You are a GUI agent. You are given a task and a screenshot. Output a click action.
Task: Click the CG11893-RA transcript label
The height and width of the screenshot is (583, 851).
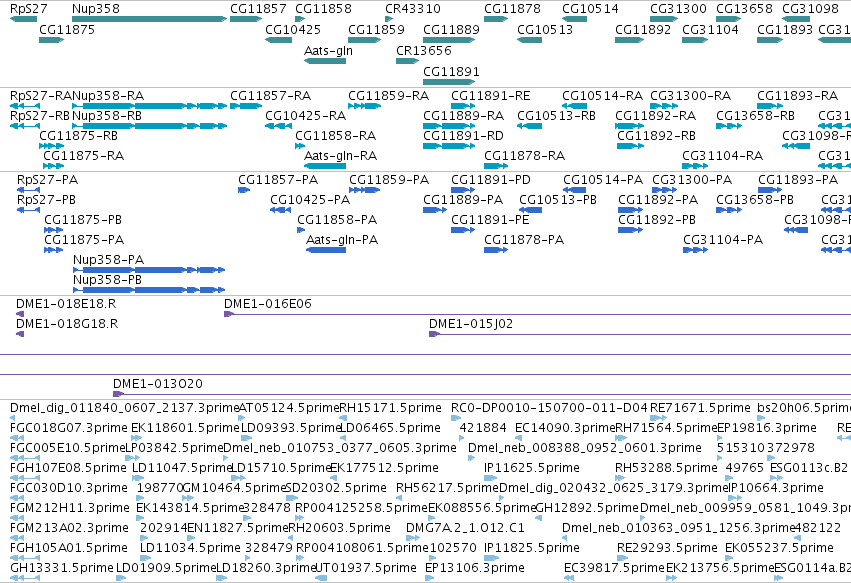[798, 96]
